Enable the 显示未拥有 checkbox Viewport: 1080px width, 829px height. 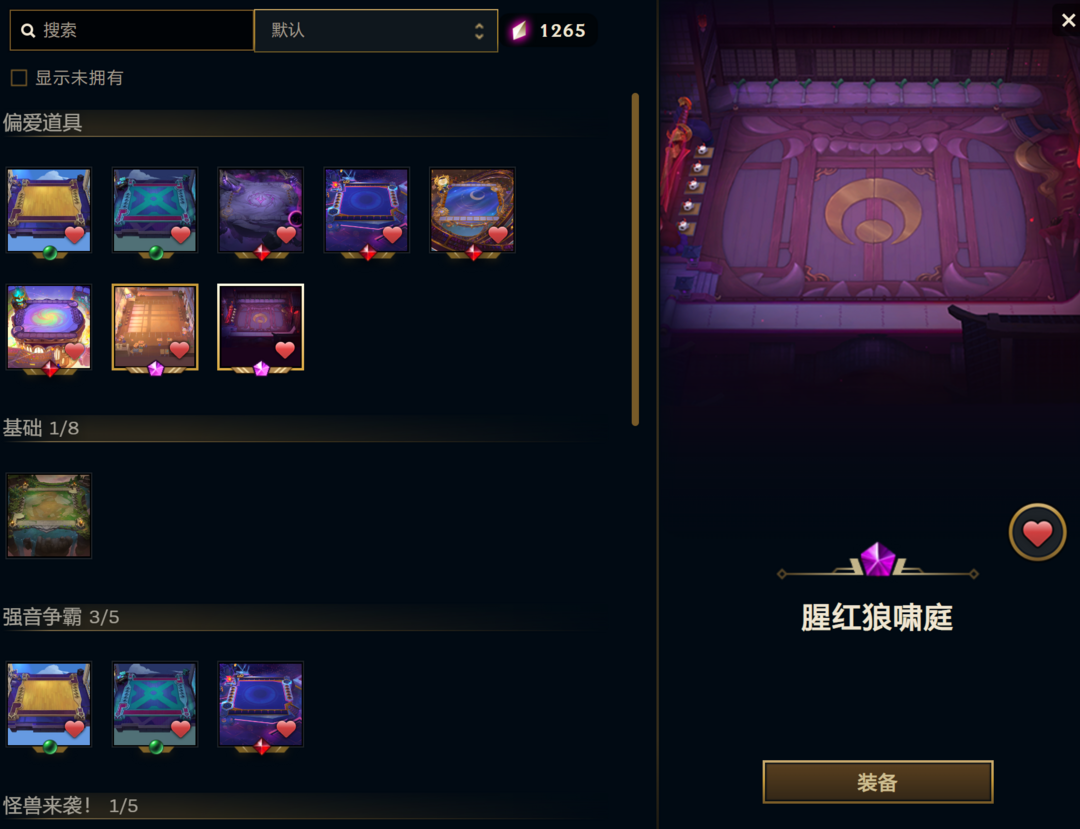(x=19, y=78)
